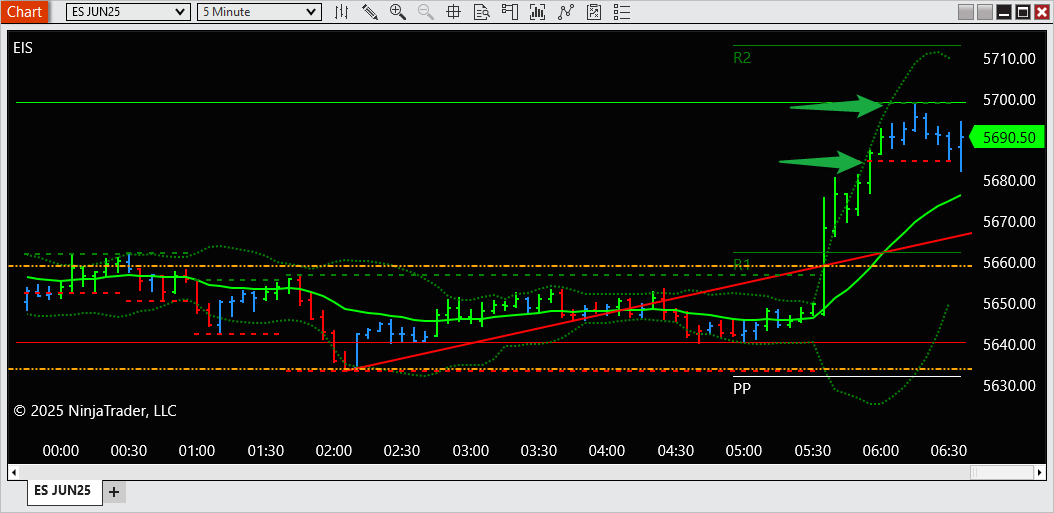Click the R2 pivot level label
This screenshot has height=513, width=1054.
coord(742,58)
